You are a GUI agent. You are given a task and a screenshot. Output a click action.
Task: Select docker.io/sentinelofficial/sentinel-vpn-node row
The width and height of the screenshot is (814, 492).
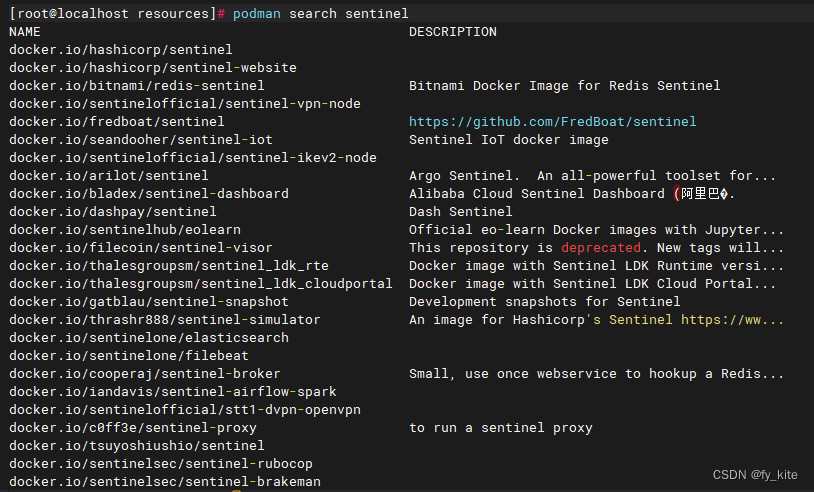pos(185,104)
